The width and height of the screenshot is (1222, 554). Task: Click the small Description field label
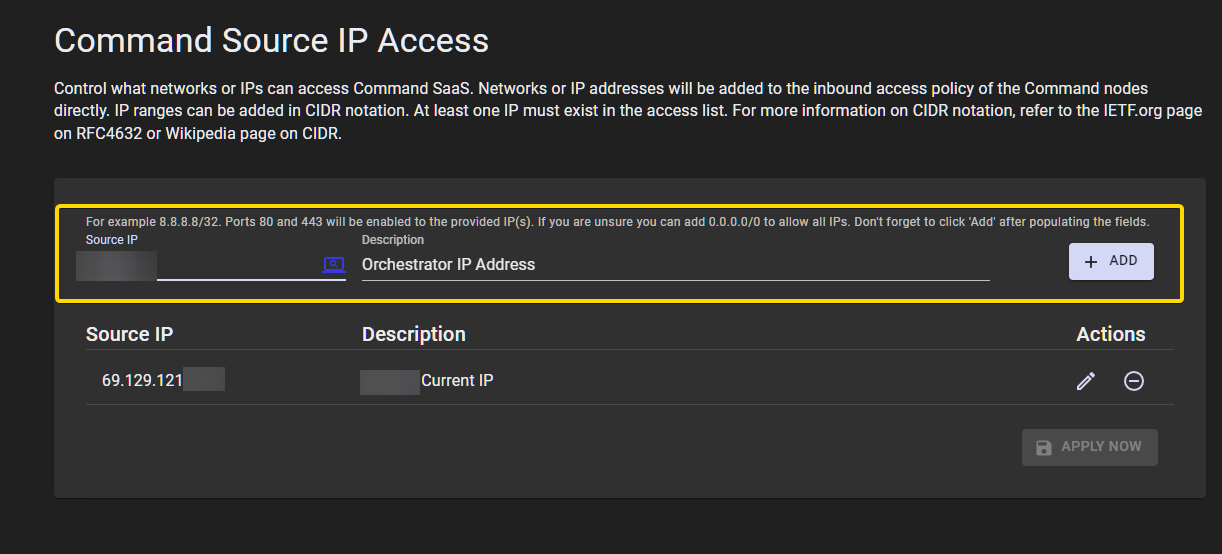pos(392,240)
